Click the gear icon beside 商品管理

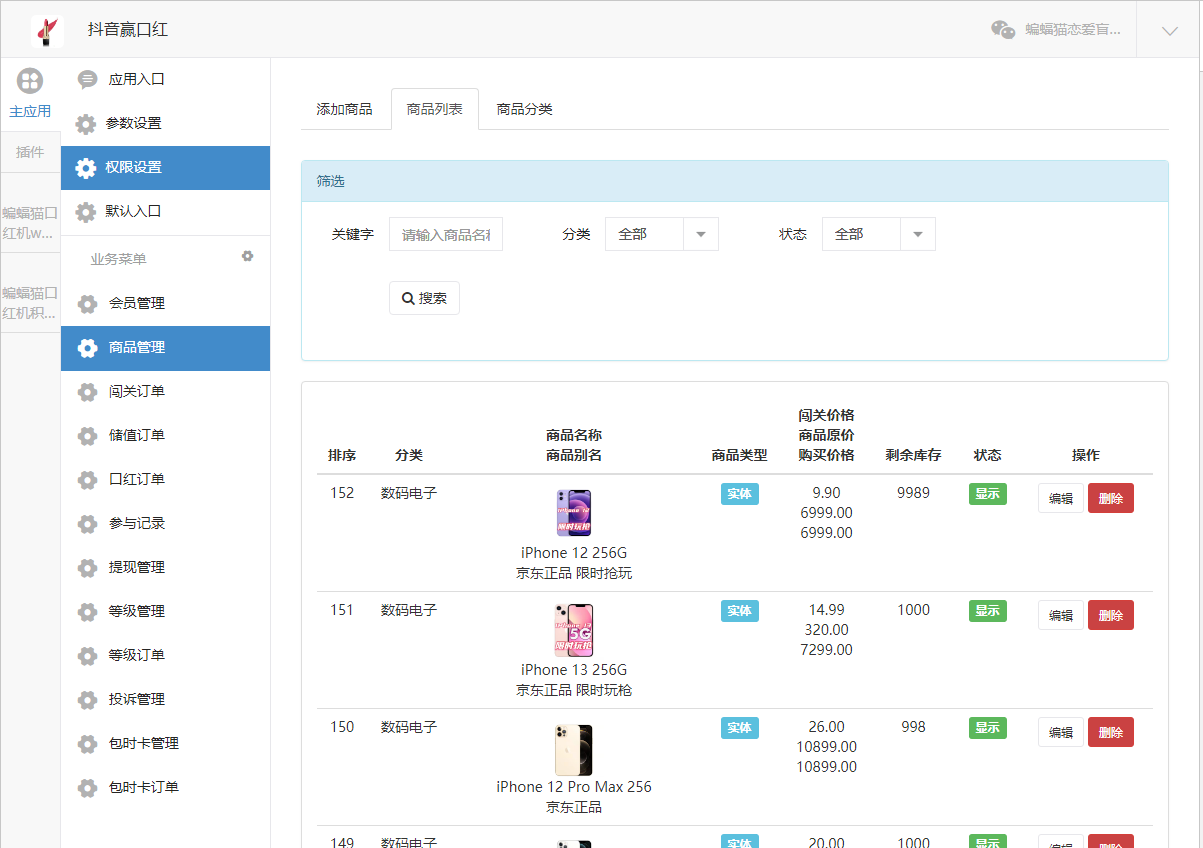88,348
